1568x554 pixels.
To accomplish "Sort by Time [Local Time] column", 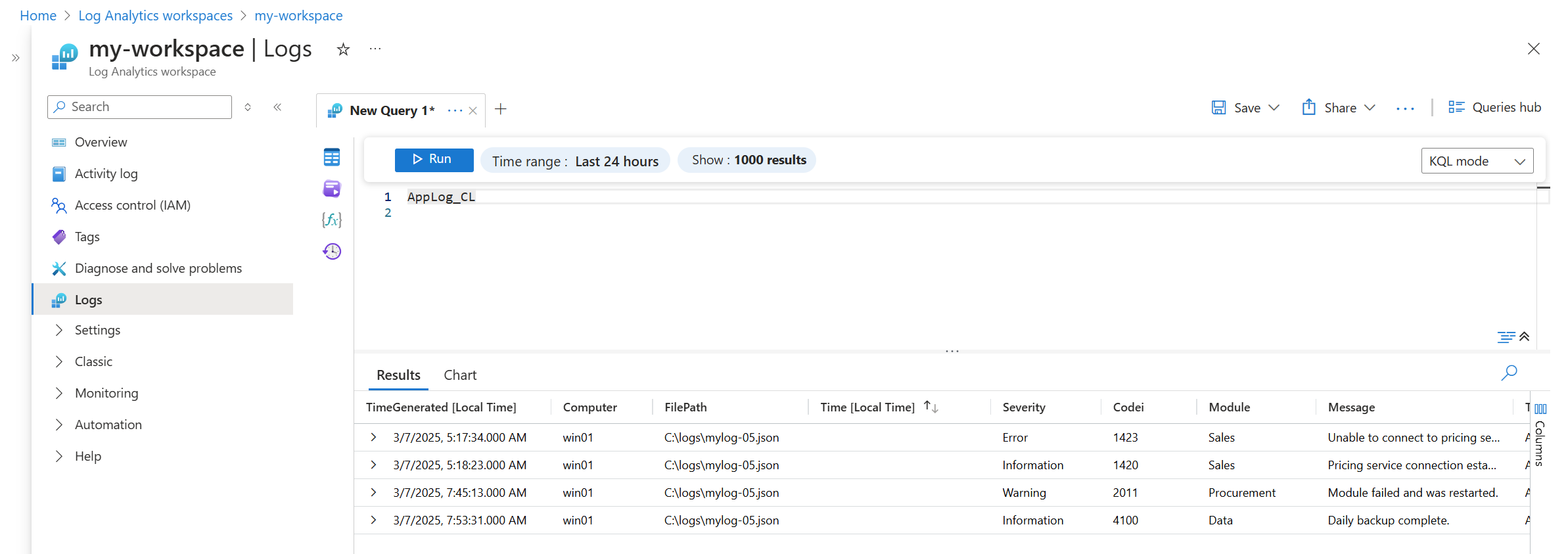I will [x=931, y=407].
